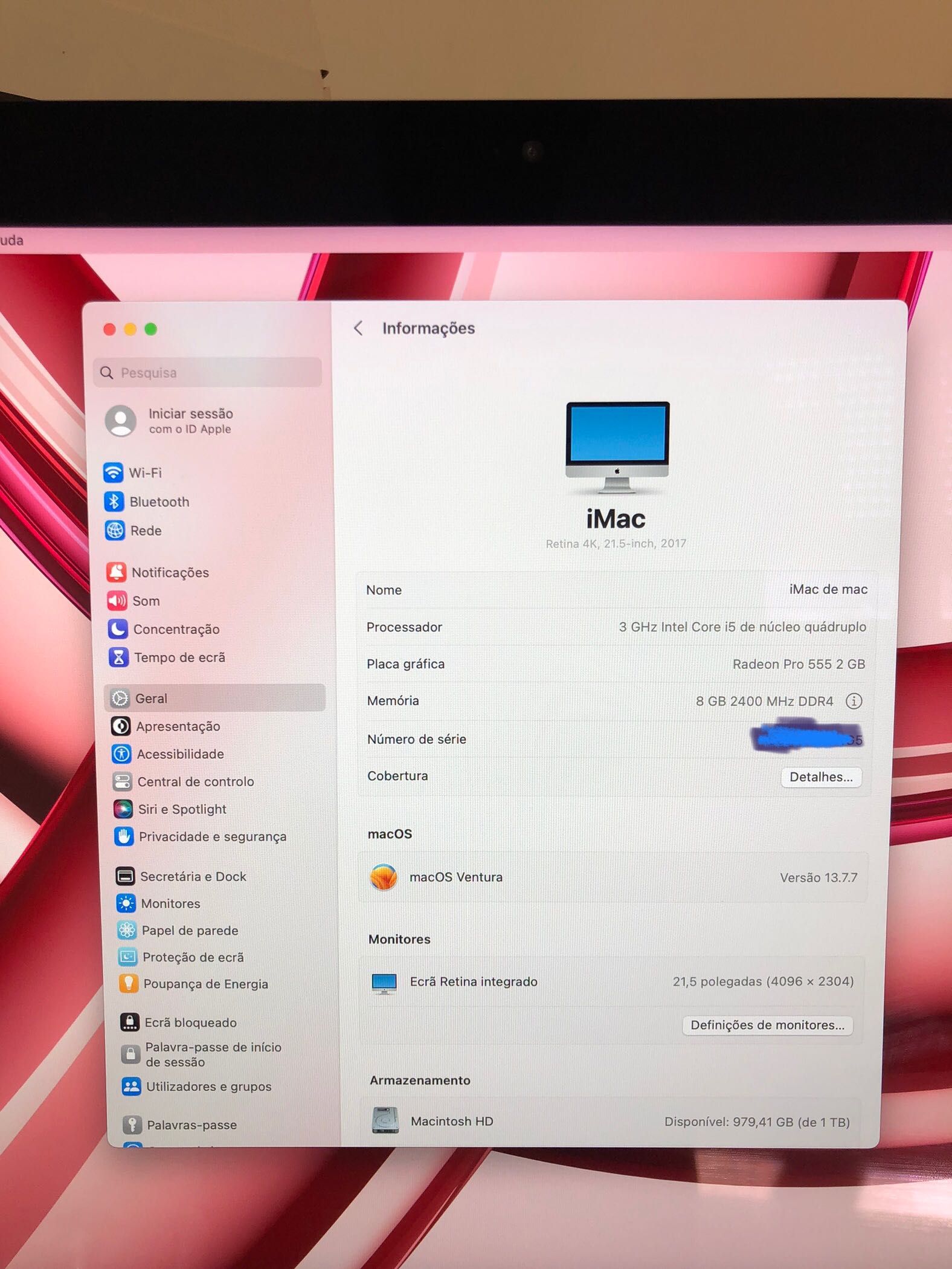
Task: Open Palavras-passe key icon
Action: click(132, 1125)
